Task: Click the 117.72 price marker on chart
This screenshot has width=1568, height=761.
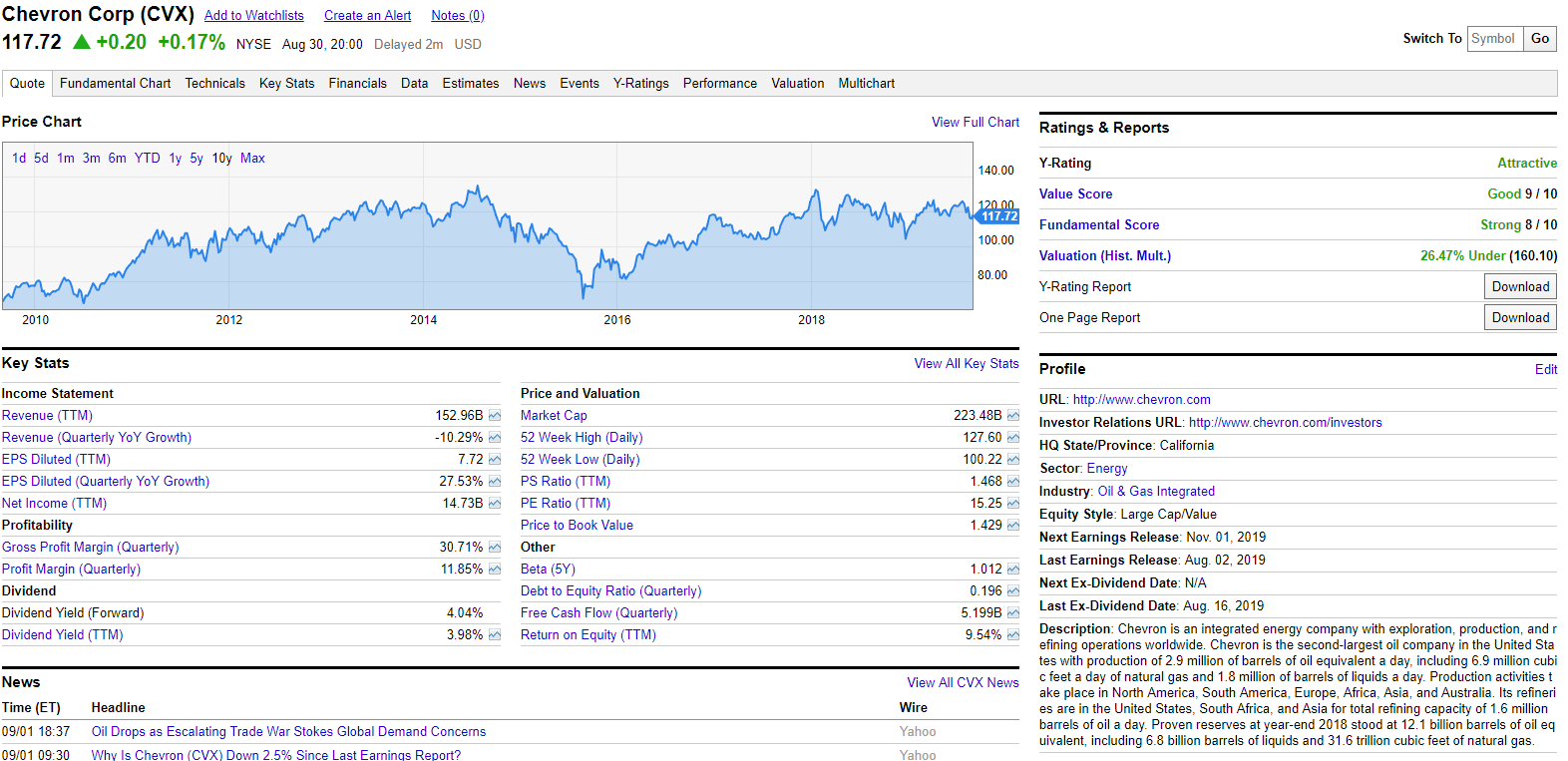Action: coord(997,216)
